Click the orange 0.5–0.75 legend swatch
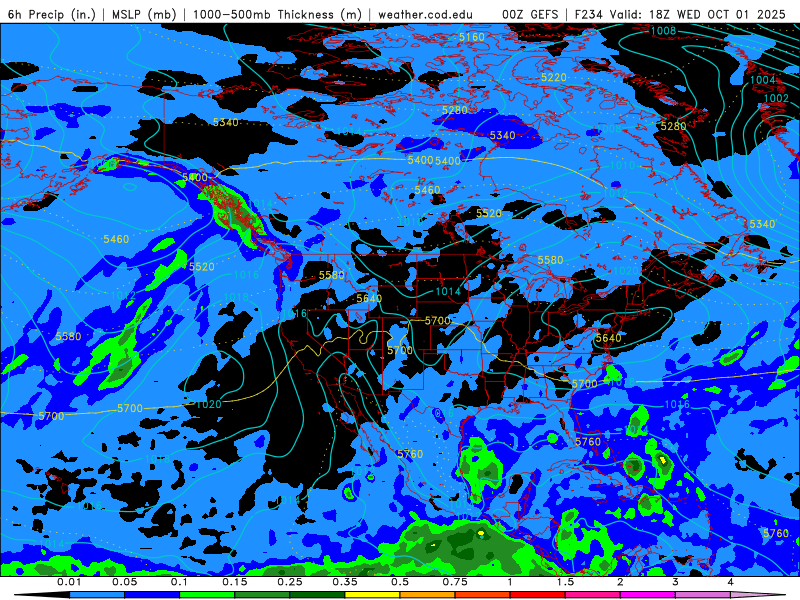 [427, 595]
